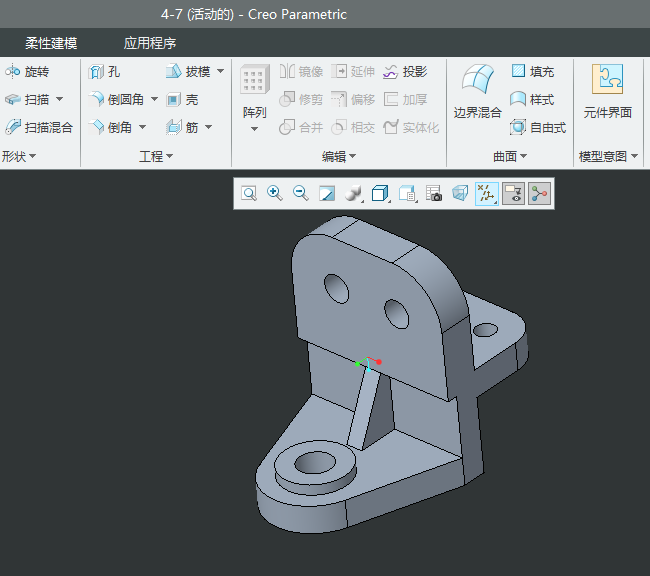
Task: Click the Component Interface (元件界面) icon
Action: pyautogui.click(x=607, y=93)
